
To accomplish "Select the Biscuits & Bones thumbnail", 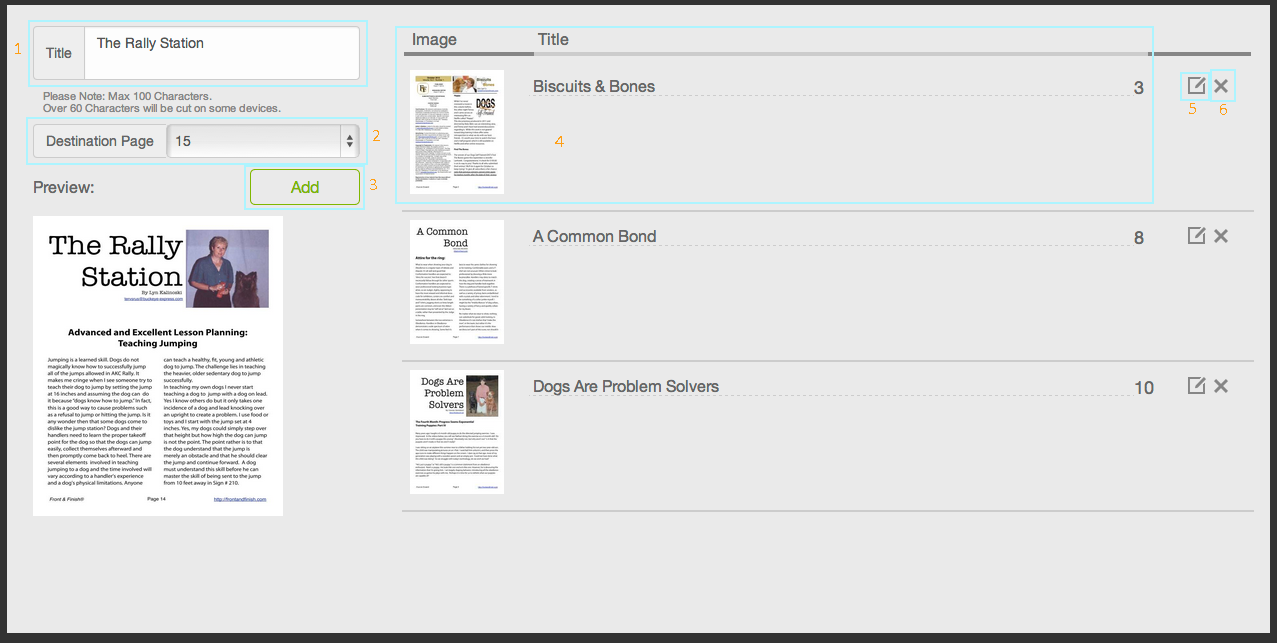I will pyautogui.click(x=457, y=131).
